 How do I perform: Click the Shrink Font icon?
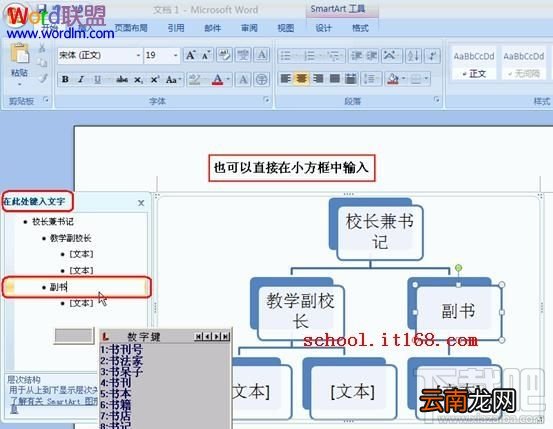pos(206,55)
